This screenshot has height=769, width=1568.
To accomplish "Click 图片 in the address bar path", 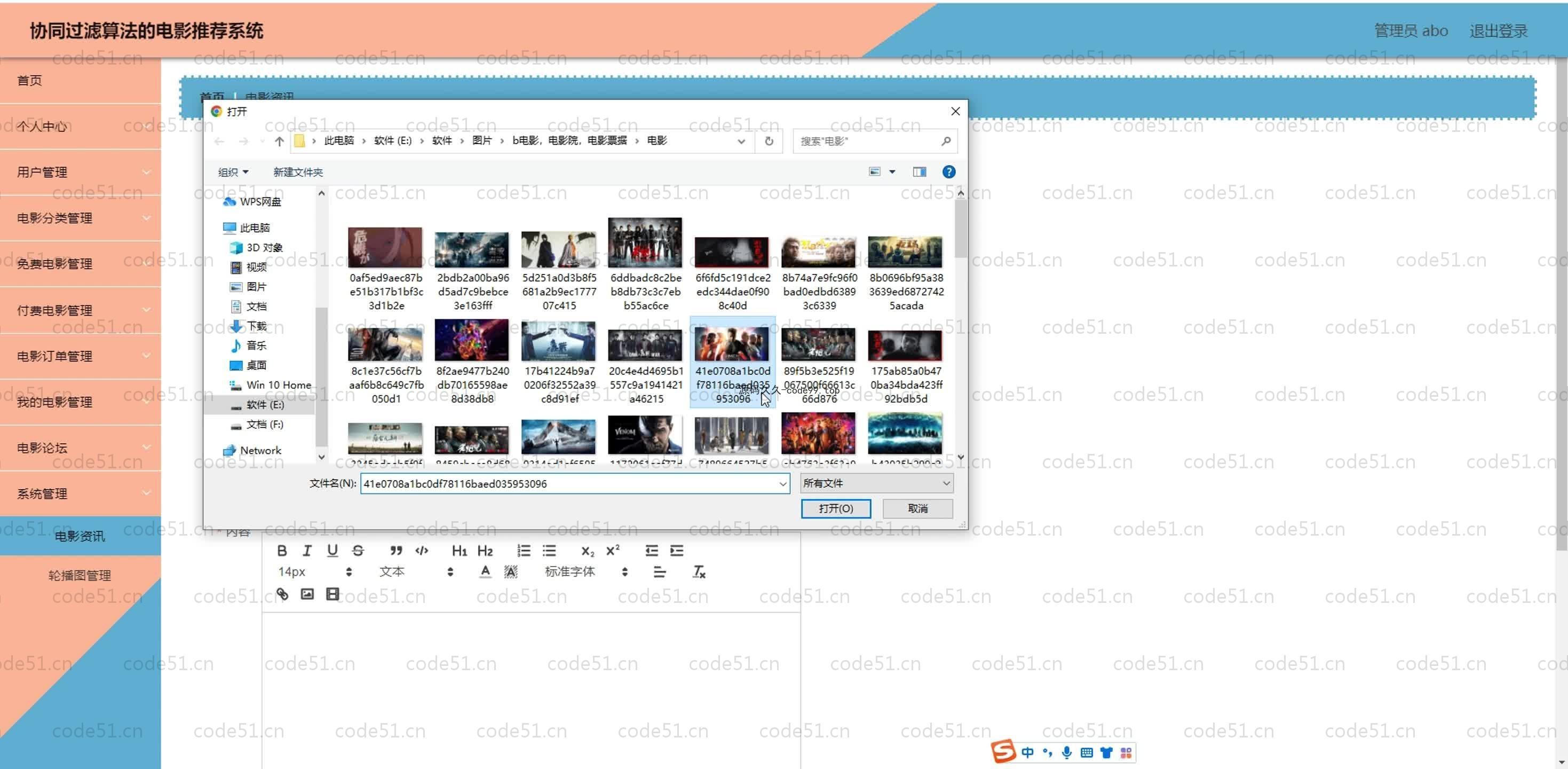I will click(482, 140).
